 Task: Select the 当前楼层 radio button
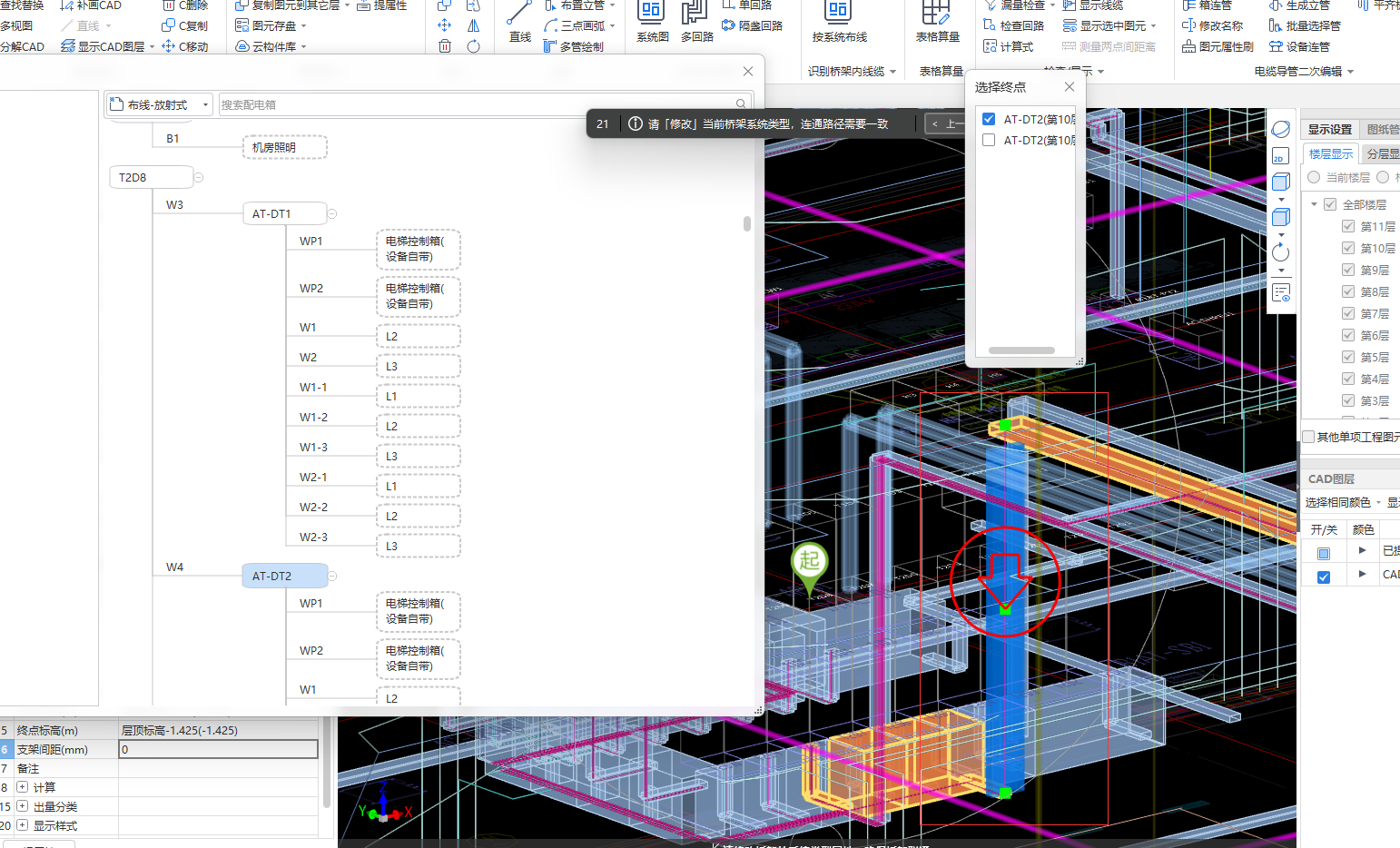[x=1314, y=177]
